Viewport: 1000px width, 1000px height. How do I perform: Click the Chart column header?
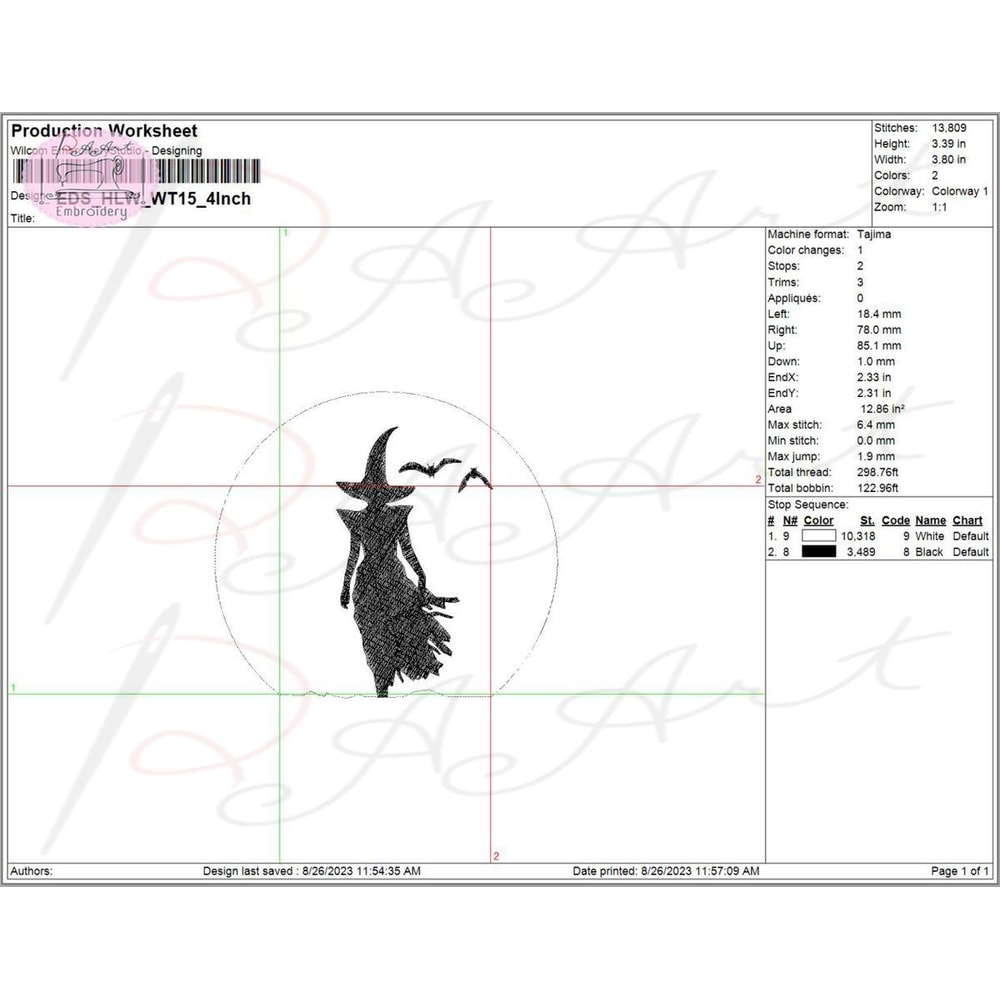(967, 521)
